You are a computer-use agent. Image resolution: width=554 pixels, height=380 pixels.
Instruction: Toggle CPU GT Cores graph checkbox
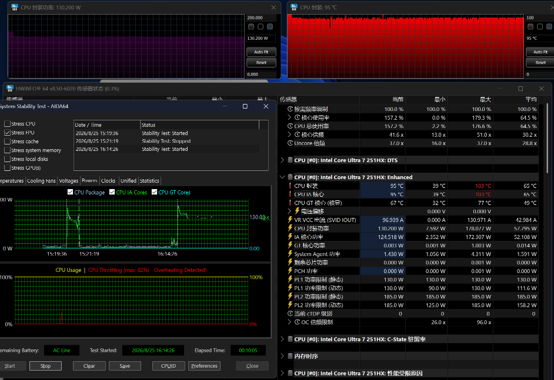[x=154, y=192]
